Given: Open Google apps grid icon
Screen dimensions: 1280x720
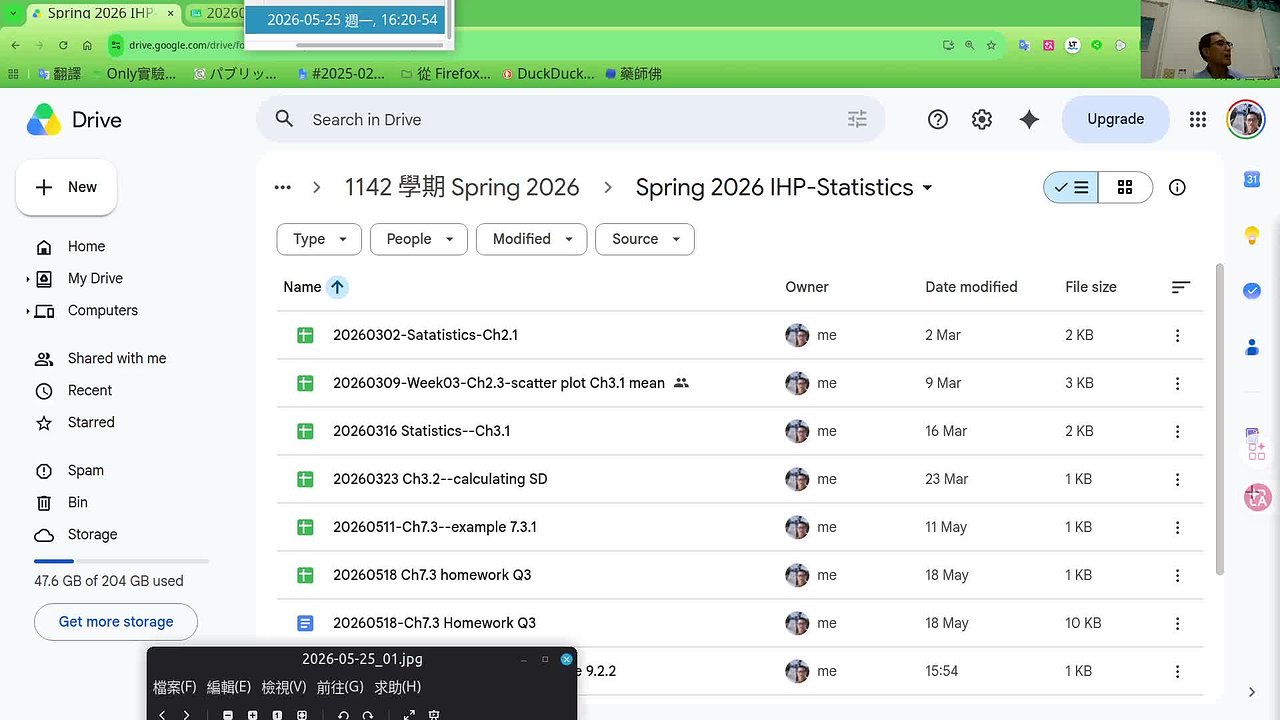Looking at the screenshot, I should [x=1197, y=119].
